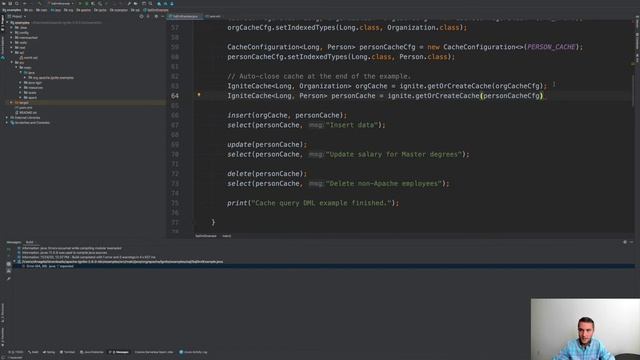Expand External Libraries node

click(7, 118)
